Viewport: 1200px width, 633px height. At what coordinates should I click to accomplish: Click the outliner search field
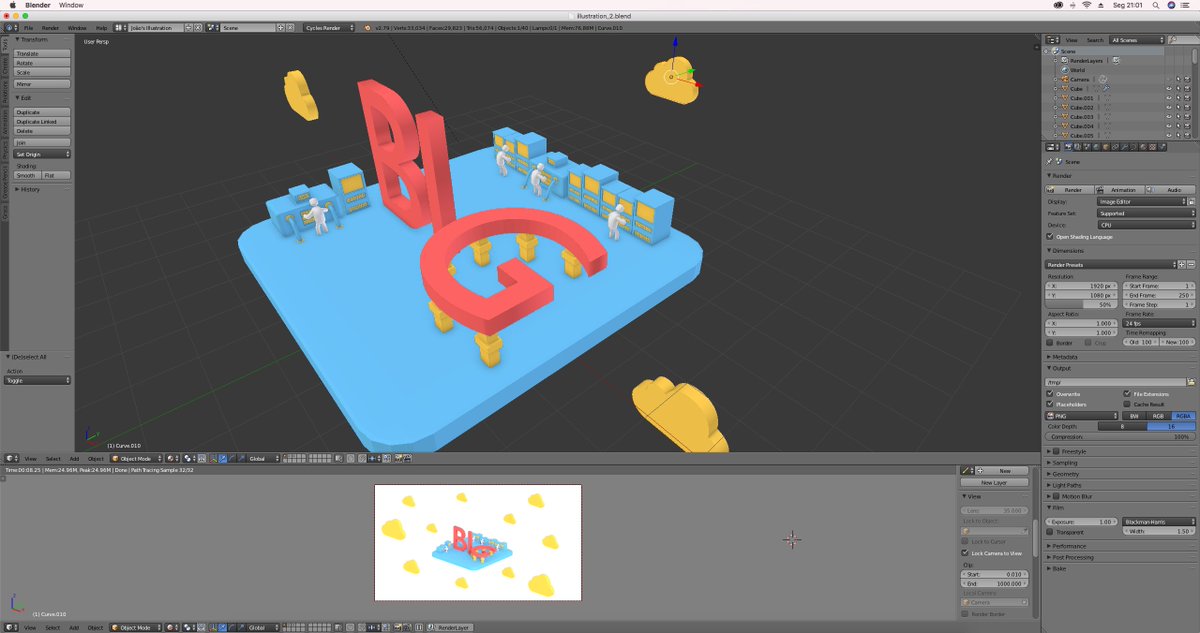coord(1183,40)
